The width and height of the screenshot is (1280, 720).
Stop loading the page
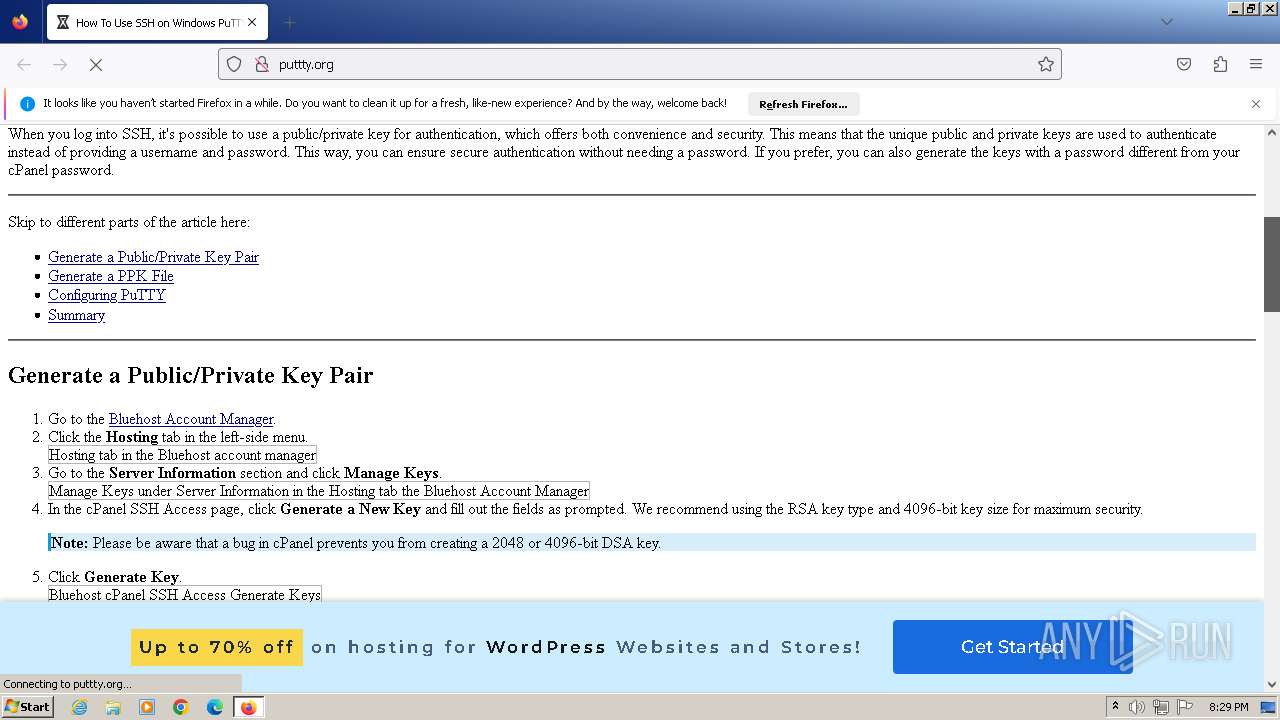point(96,64)
